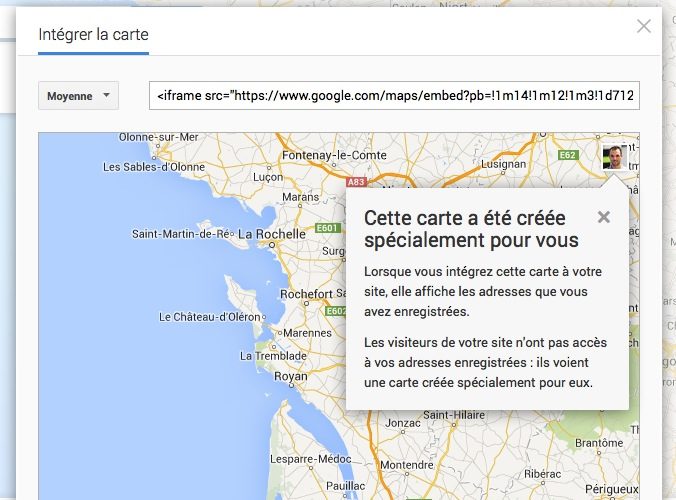Click the Périgueux map label
The height and width of the screenshot is (500, 676).
point(611,489)
